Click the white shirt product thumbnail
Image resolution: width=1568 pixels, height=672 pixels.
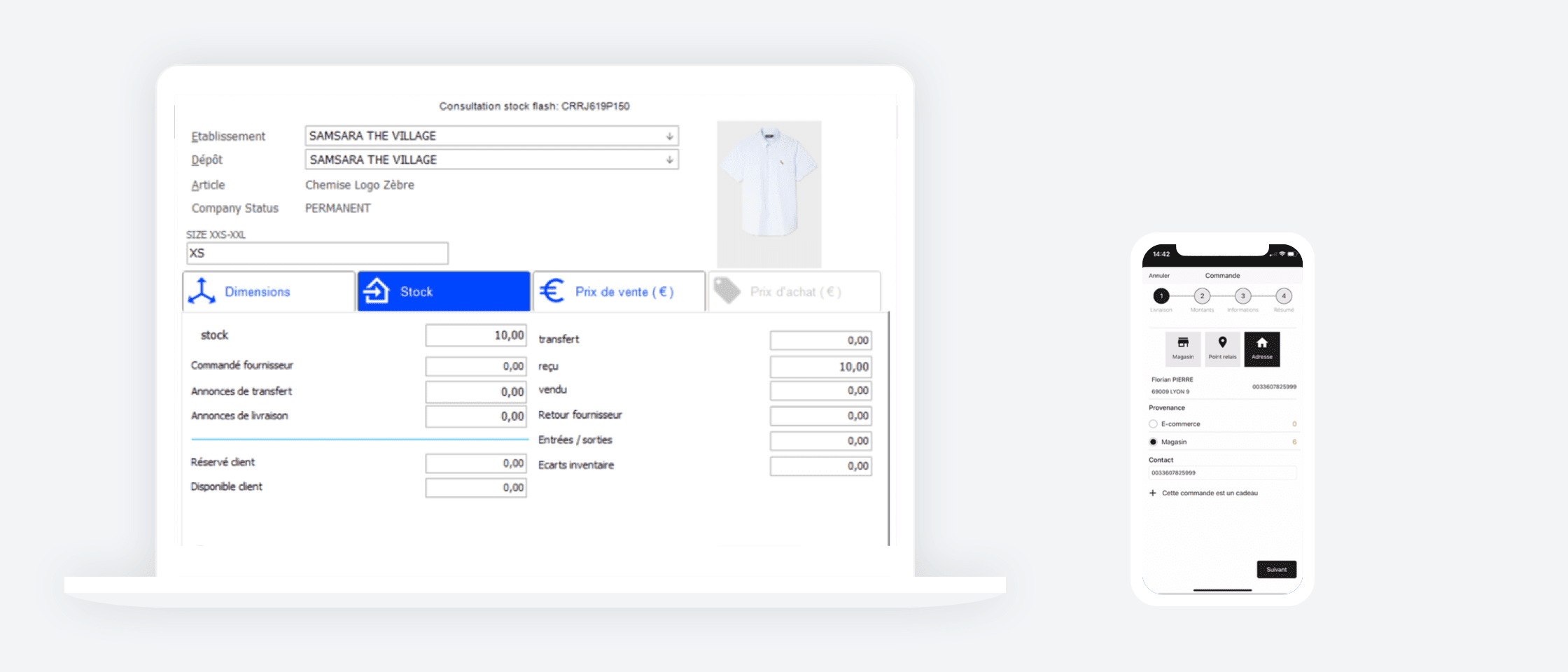pyautogui.click(x=769, y=194)
